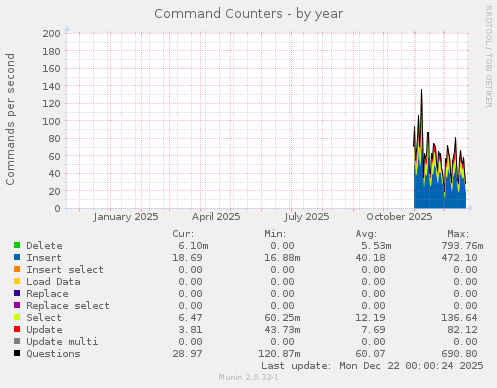Click the graph title 'Command Counters - by year'

point(248,14)
